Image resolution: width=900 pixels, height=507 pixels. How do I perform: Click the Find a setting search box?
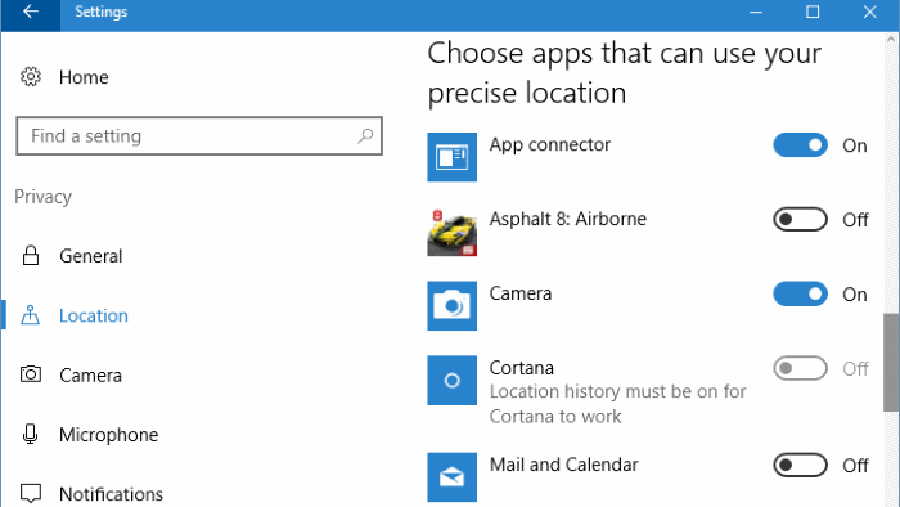pos(199,136)
